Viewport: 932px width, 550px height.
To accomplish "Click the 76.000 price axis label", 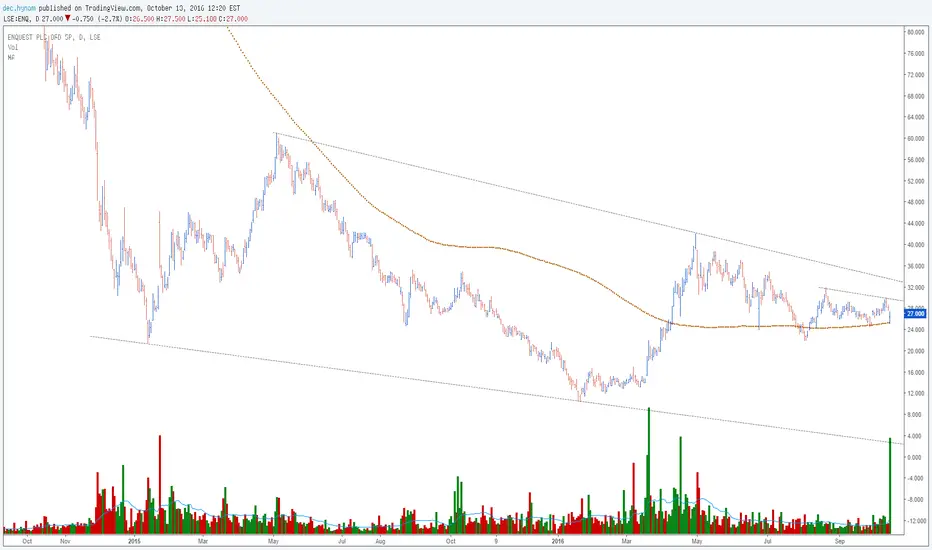I will pos(915,54).
